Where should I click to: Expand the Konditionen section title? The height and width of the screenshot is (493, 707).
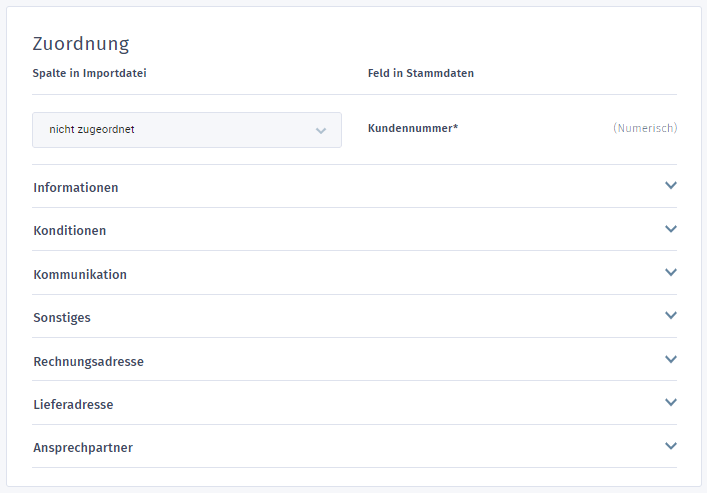70,231
